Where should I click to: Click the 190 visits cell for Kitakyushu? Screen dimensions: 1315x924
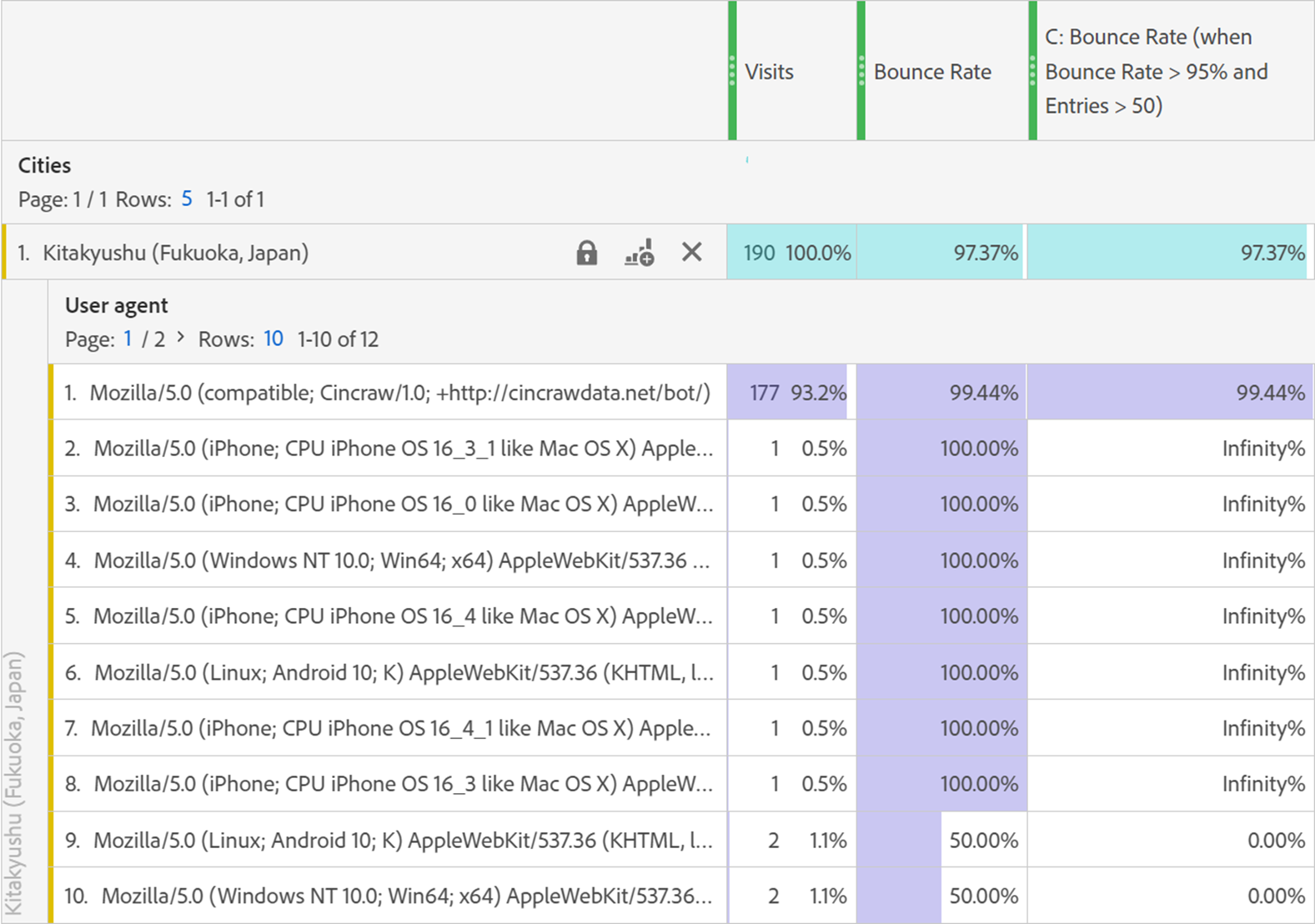pyautogui.click(x=791, y=252)
